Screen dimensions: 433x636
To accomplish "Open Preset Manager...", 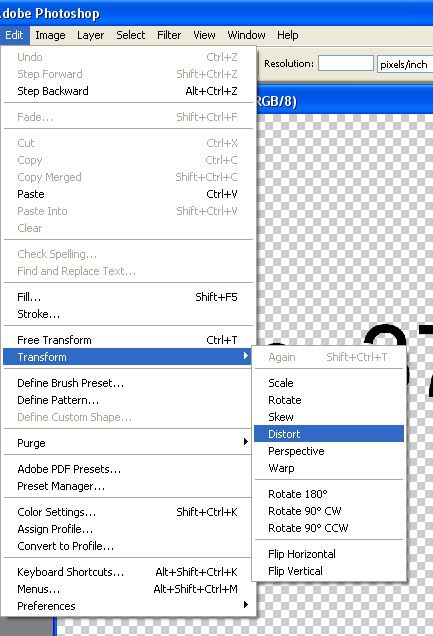I will [x=129, y=486].
